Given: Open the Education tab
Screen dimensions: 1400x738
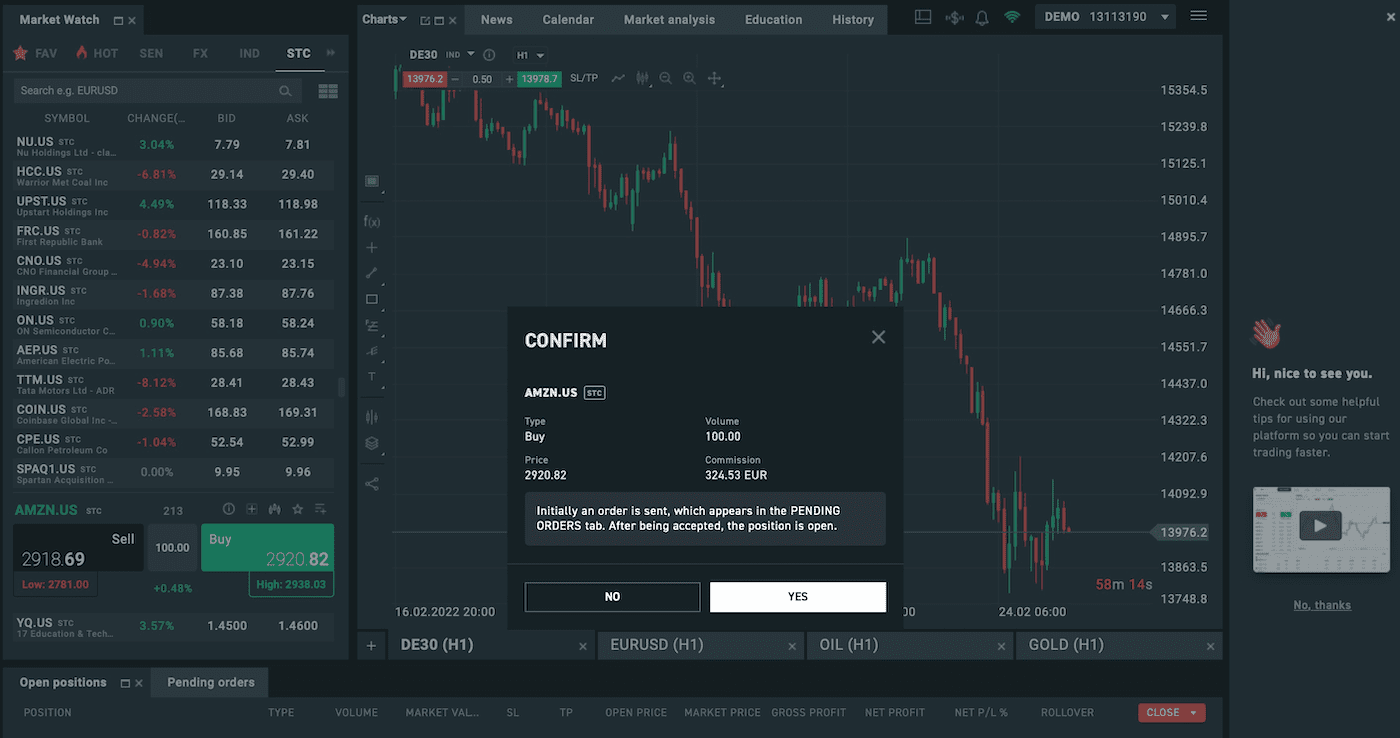Looking at the screenshot, I should [773, 19].
